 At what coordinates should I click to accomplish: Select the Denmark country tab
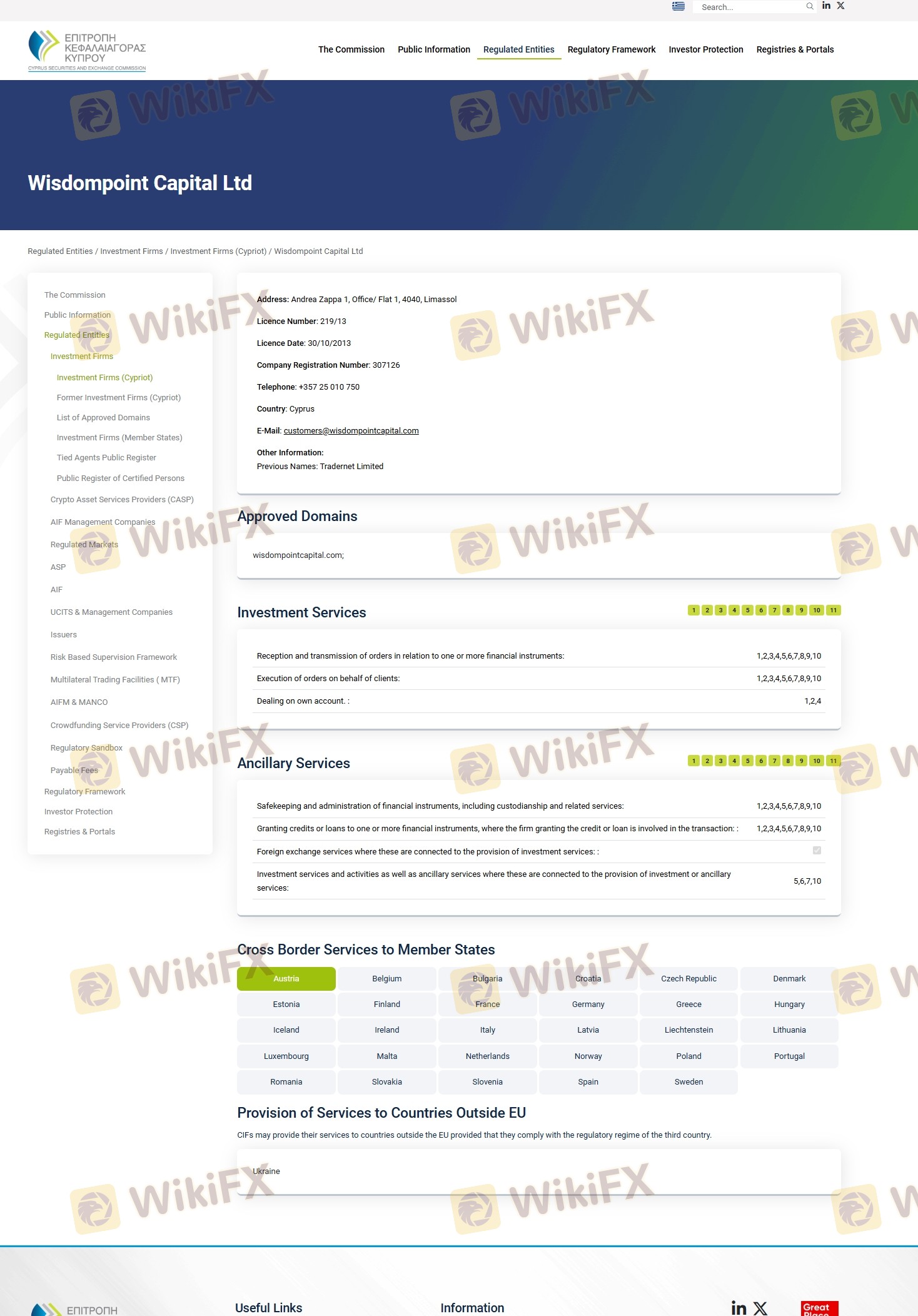(789, 979)
